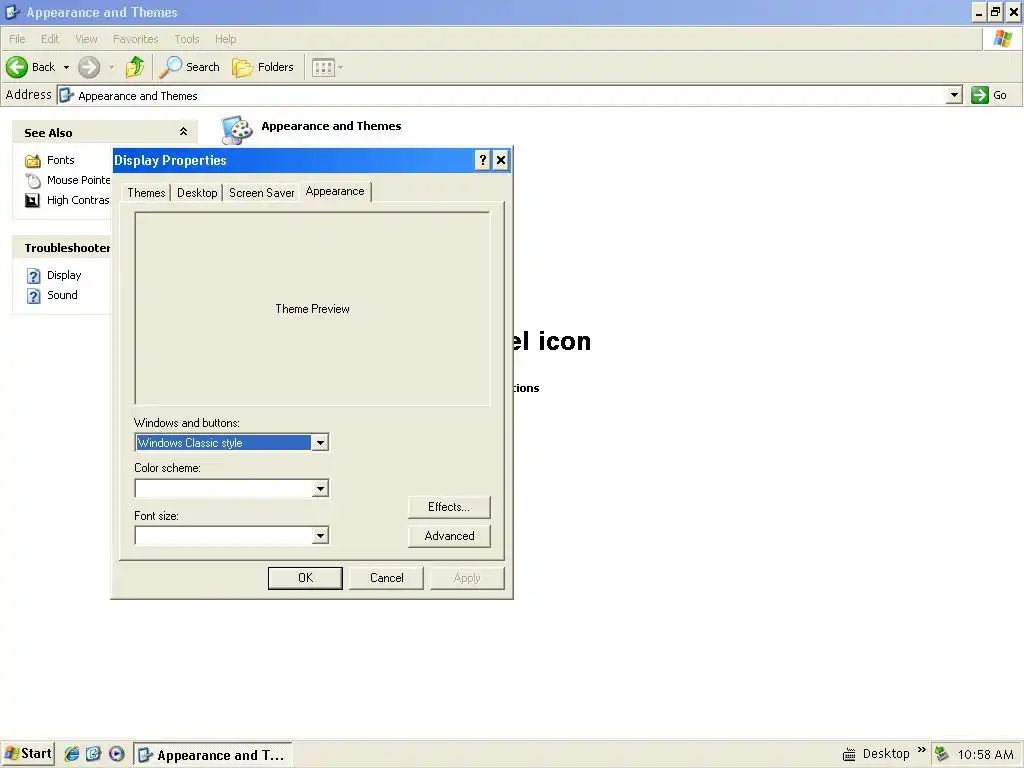Viewport: 1024px width, 768px height.
Task: Click the Appearance and Themes palette icon
Action: click(x=236, y=130)
